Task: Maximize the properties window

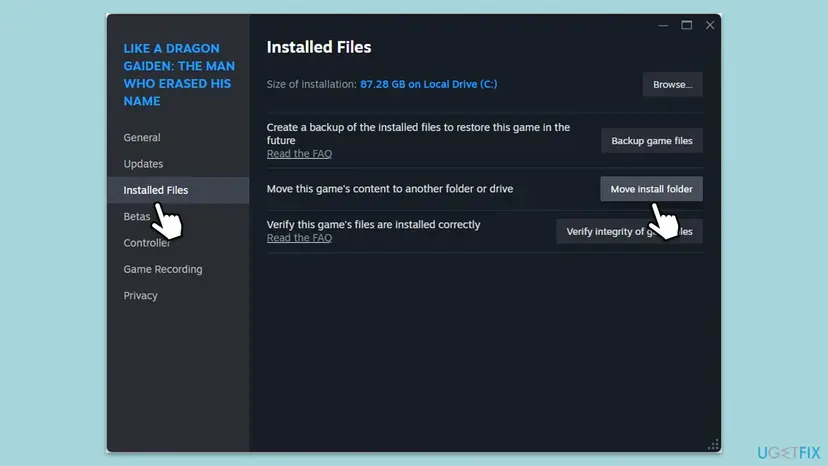Action: coord(686,25)
